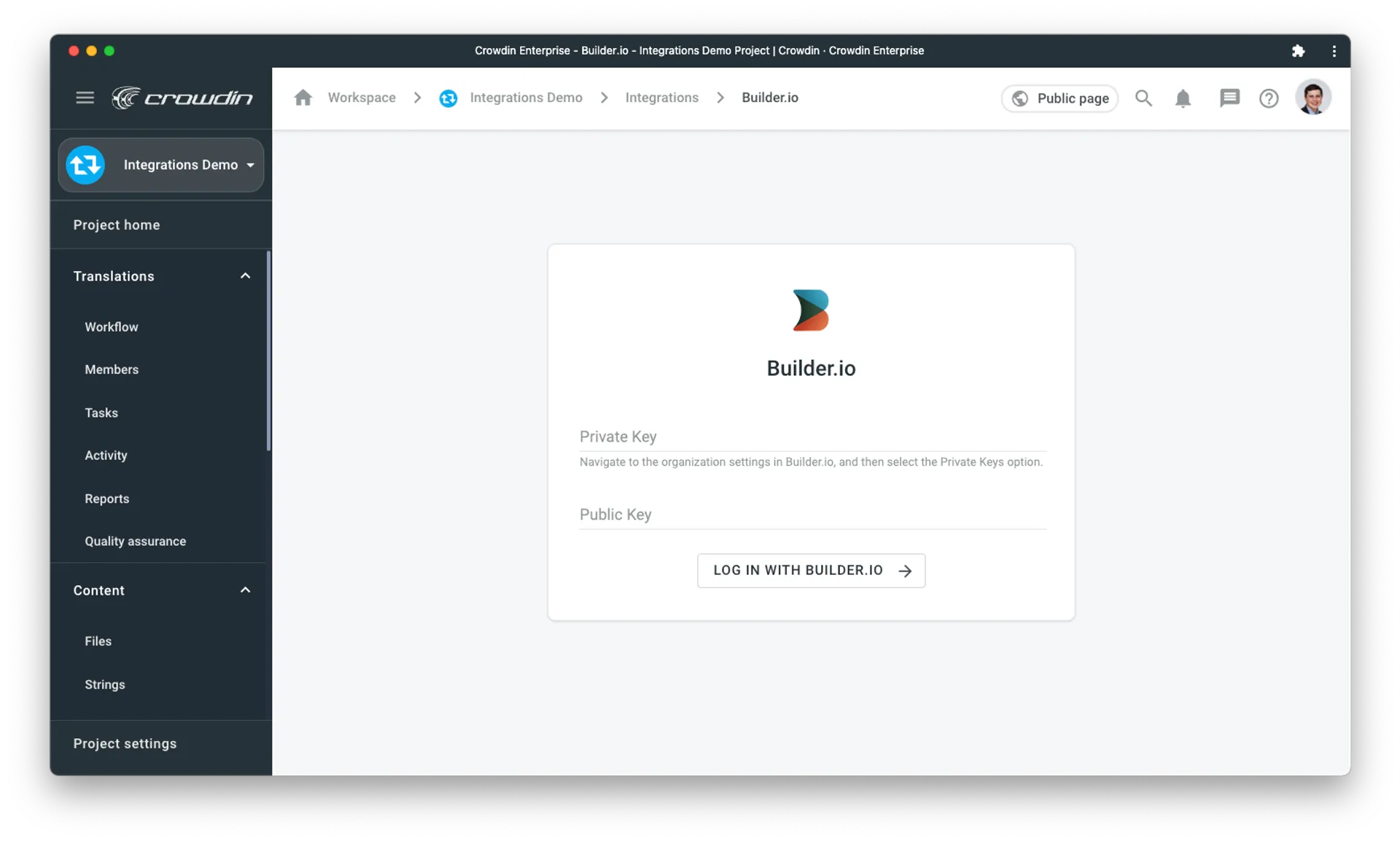Click Log in with Builder.io button

(811, 571)
